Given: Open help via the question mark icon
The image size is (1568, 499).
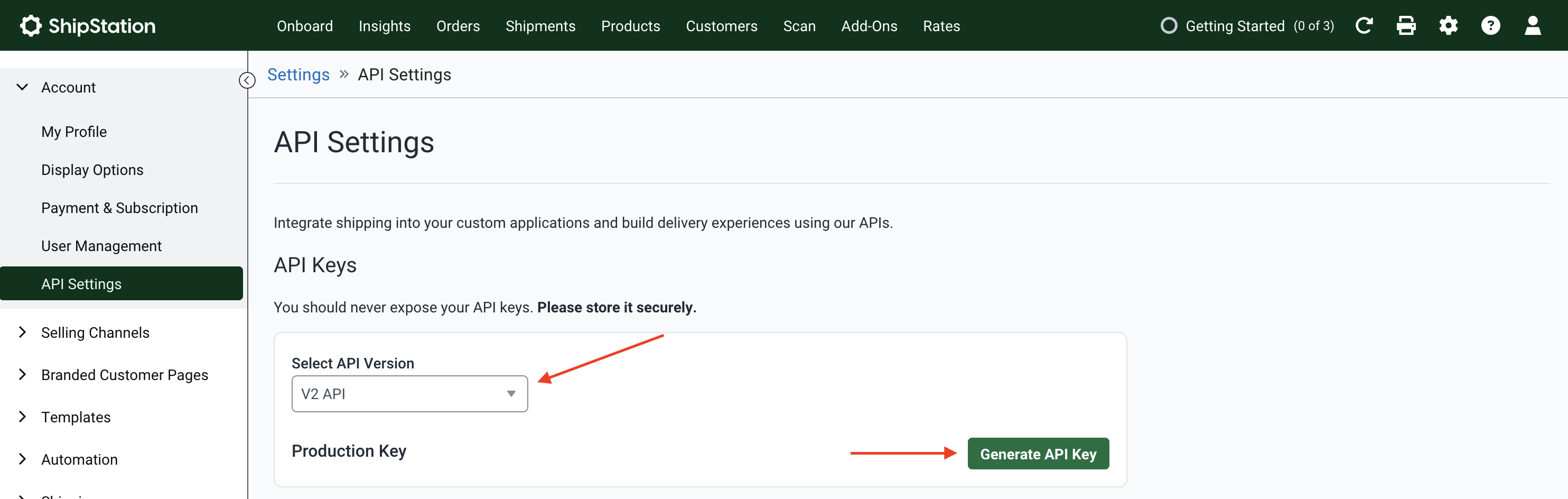Looking at the screenshot, I should (x=1491, y=25).
